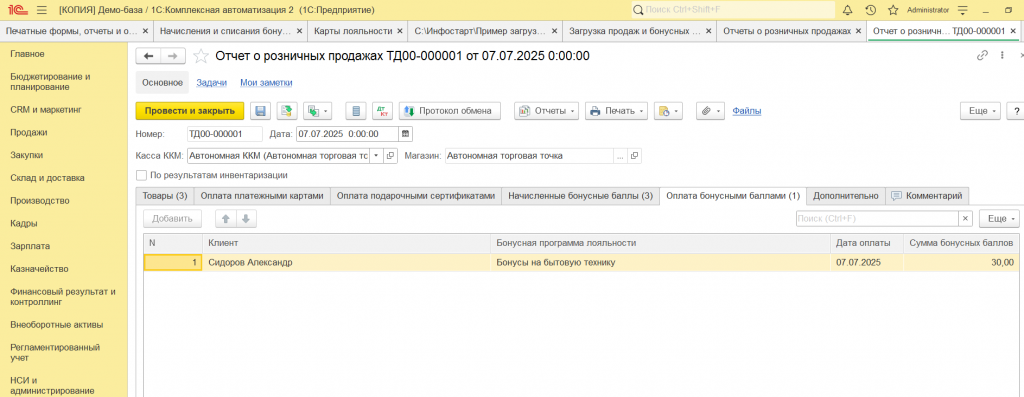Screen dimensions: 1024x397
Task: Open the Задачи link
Action: [212, 83]
